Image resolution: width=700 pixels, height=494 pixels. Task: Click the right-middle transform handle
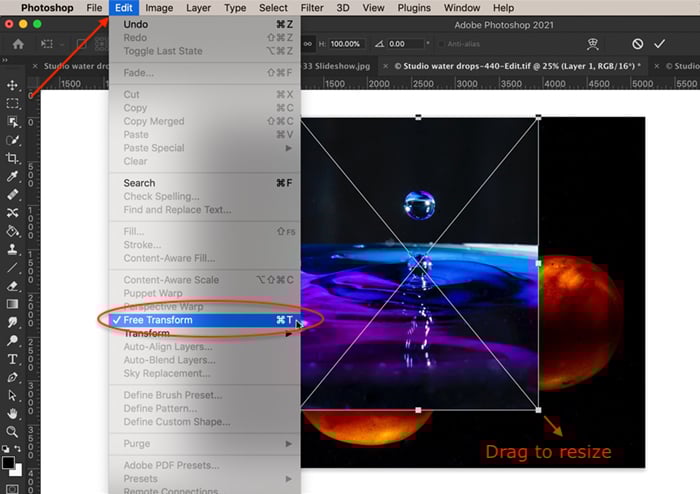tap(538, 263)
